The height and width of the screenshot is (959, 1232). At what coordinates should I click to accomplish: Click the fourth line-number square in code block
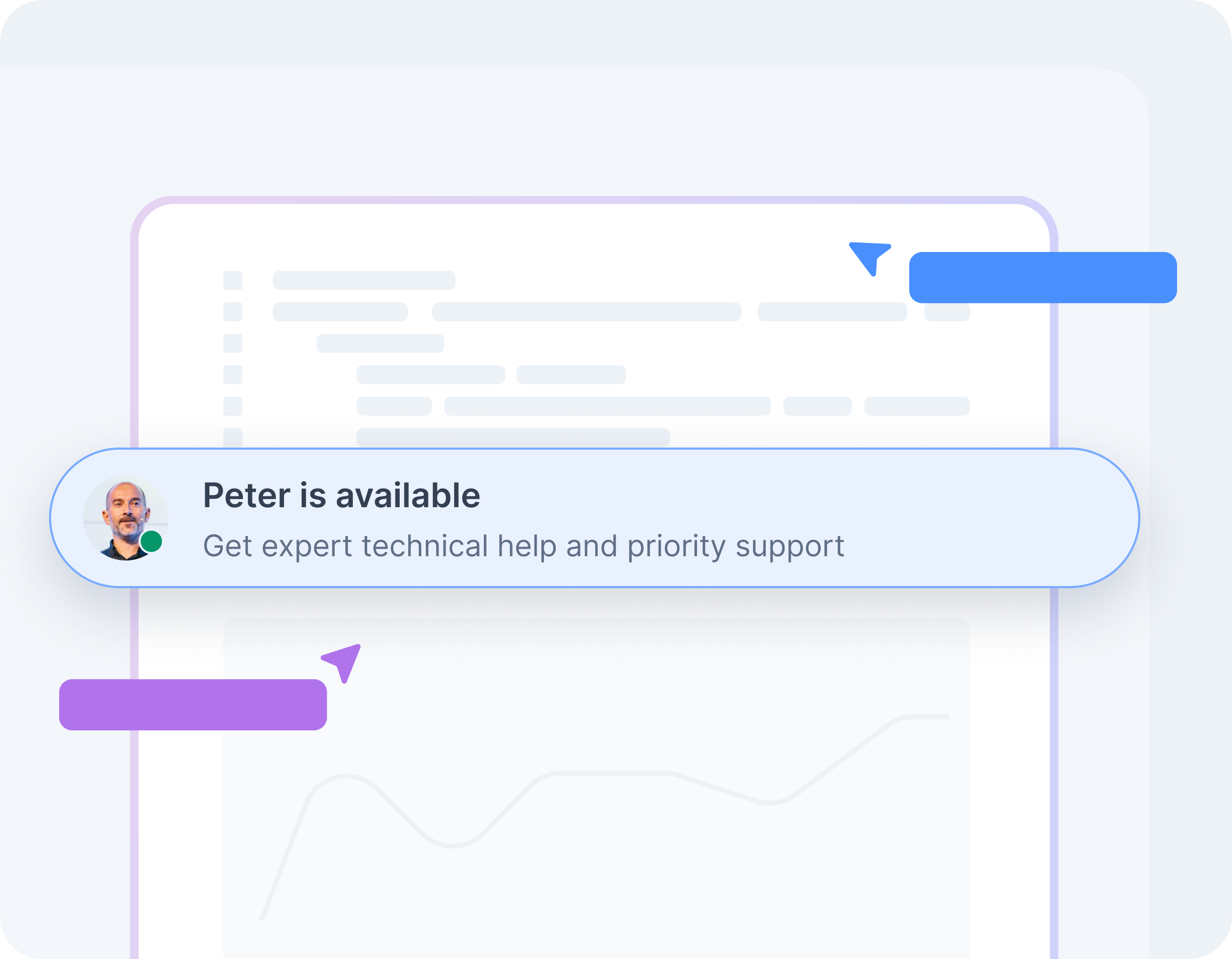tap(232, 375)
